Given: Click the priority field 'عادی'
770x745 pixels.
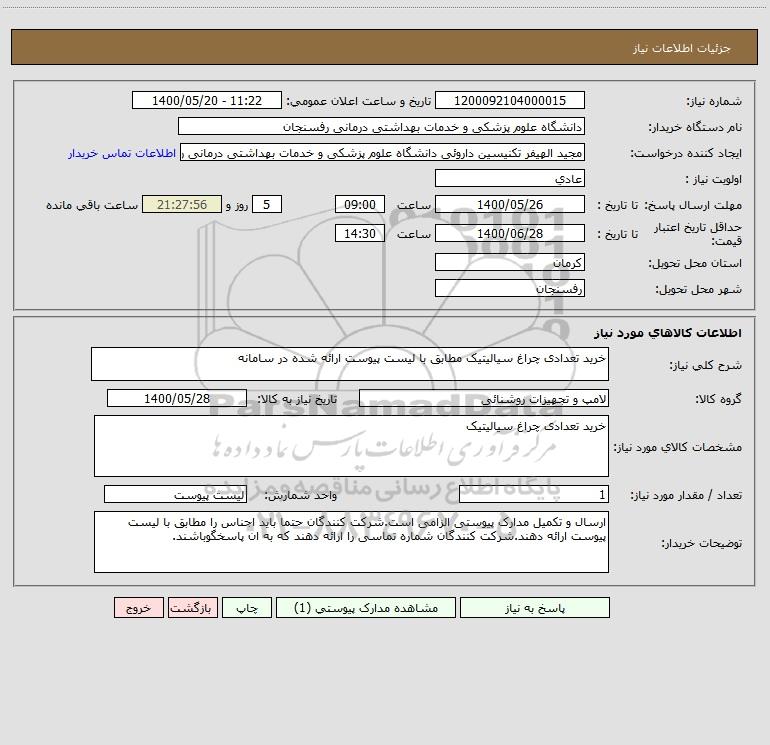Looking at the screenshot, I should pos(510,178).
